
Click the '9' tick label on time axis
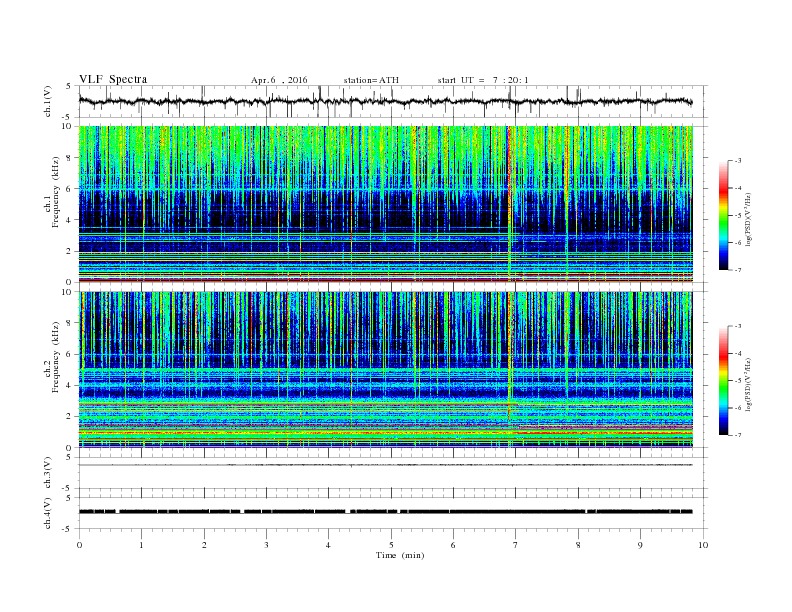[x=640, y=545]
